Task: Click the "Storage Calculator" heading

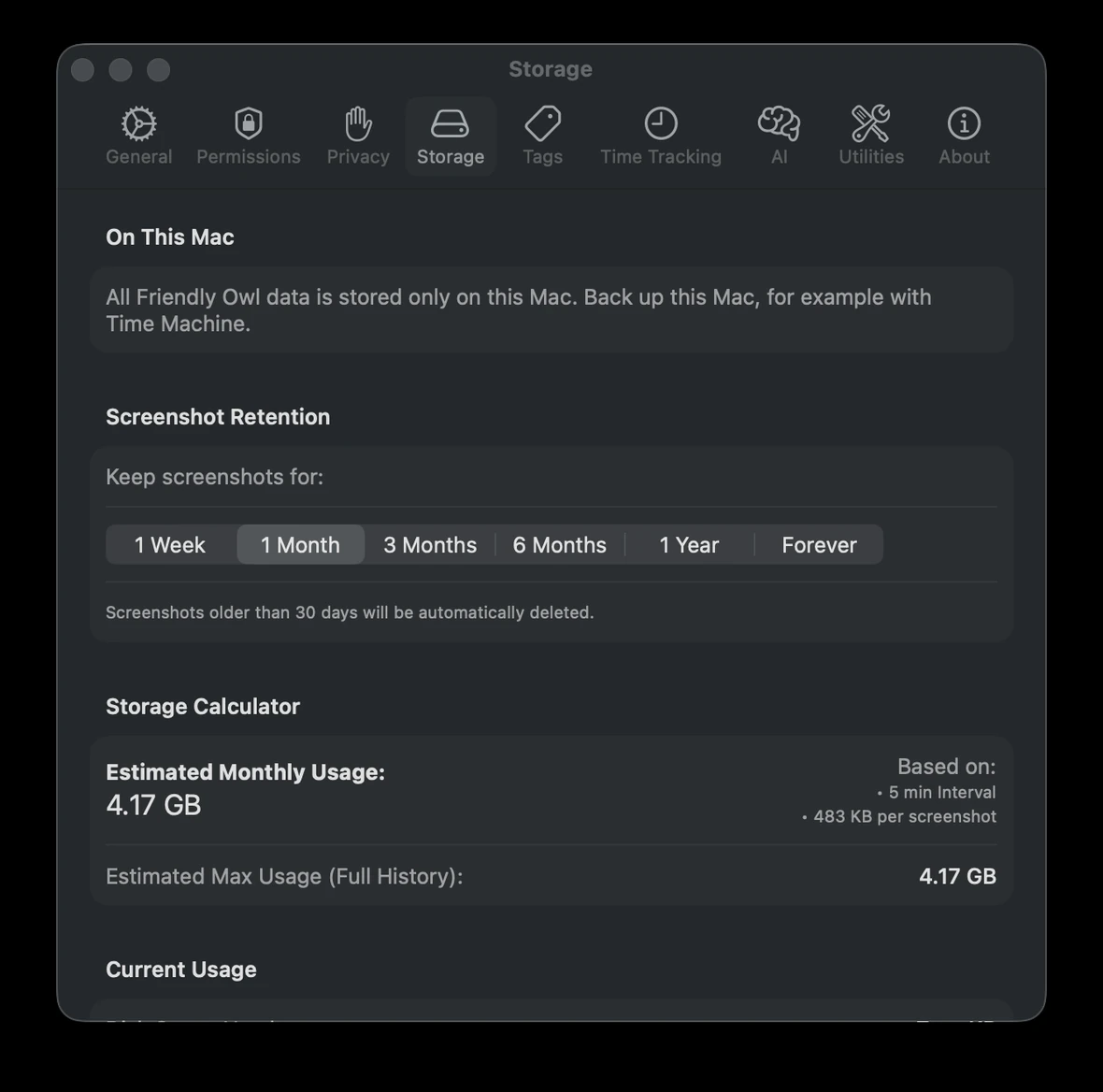Action: (203, 707)
